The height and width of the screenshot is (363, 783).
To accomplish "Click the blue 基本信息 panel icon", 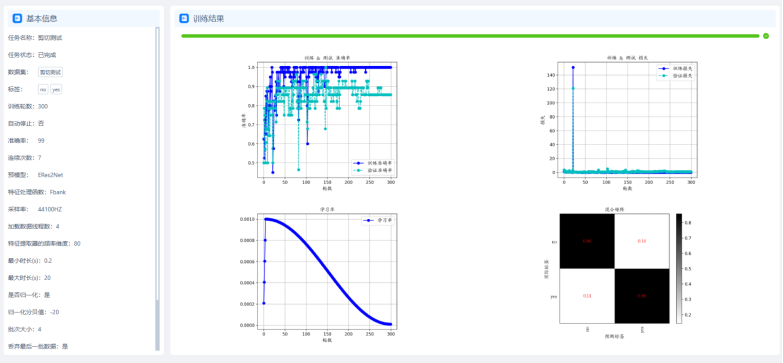I will point(17,18).
